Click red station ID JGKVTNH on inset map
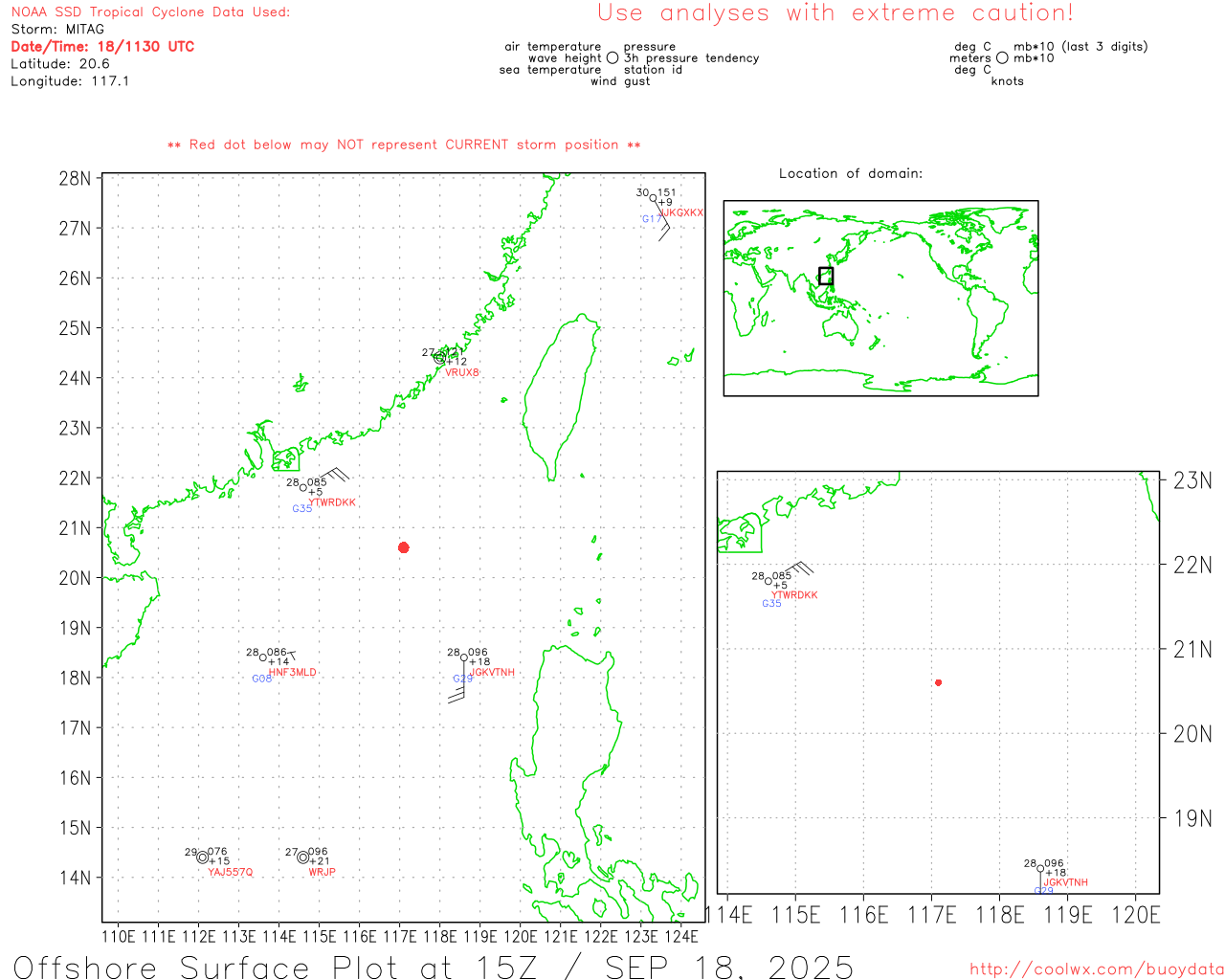Screen dimensions: 1225x980 coord(1066,882)
